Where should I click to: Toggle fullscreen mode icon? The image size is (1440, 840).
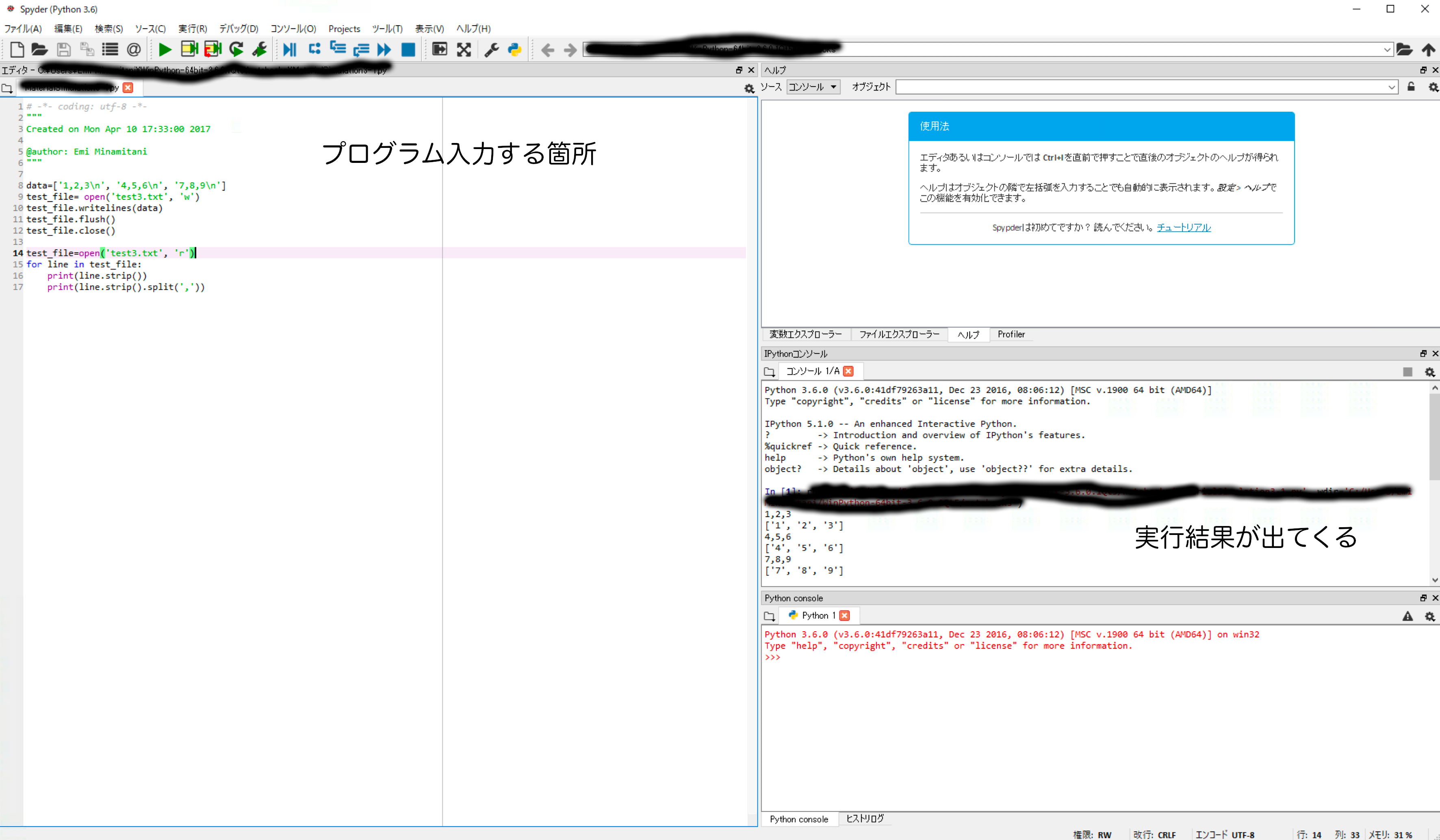464,50
